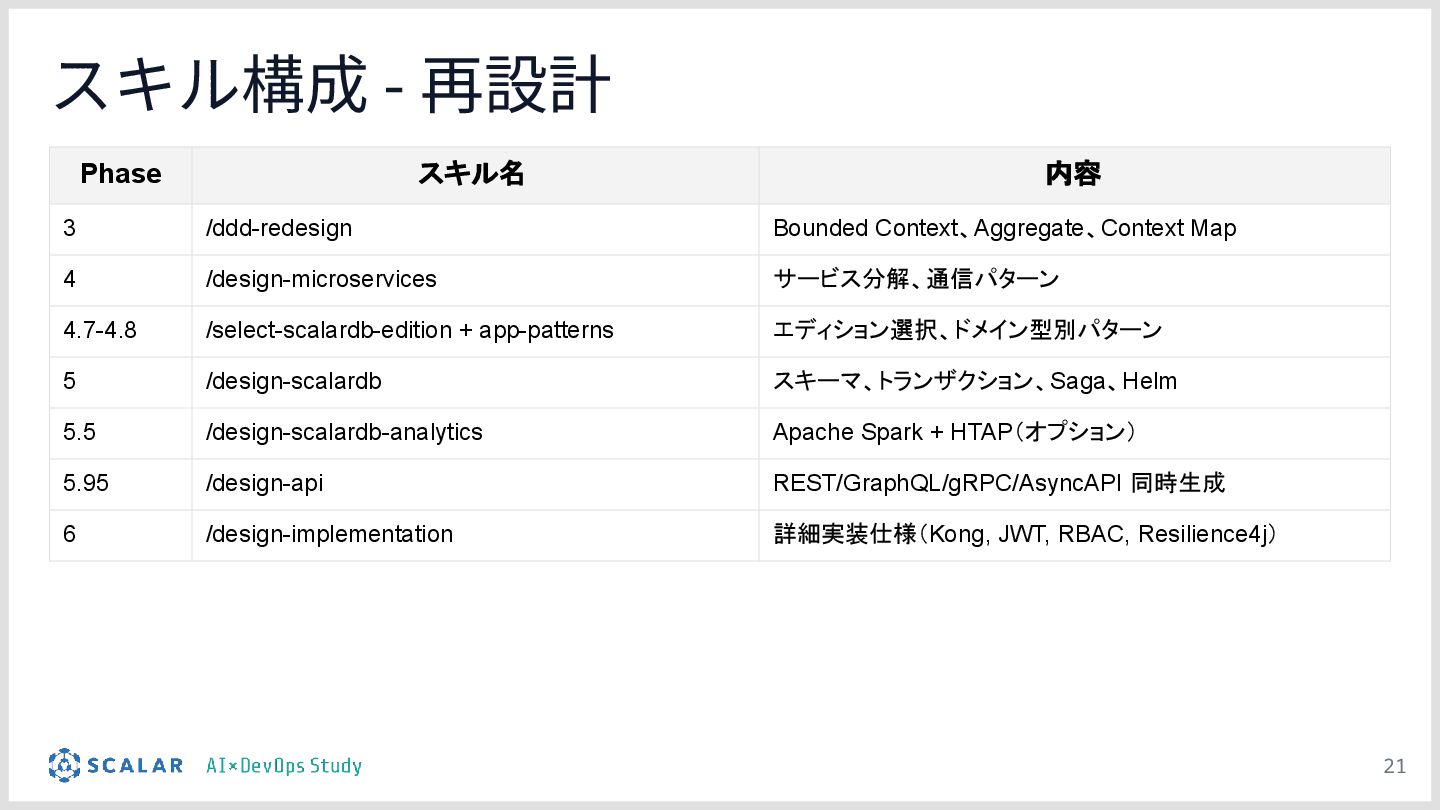Select the Phase cell 5.5
This screenshot has width=1440, height=810.
121,433
